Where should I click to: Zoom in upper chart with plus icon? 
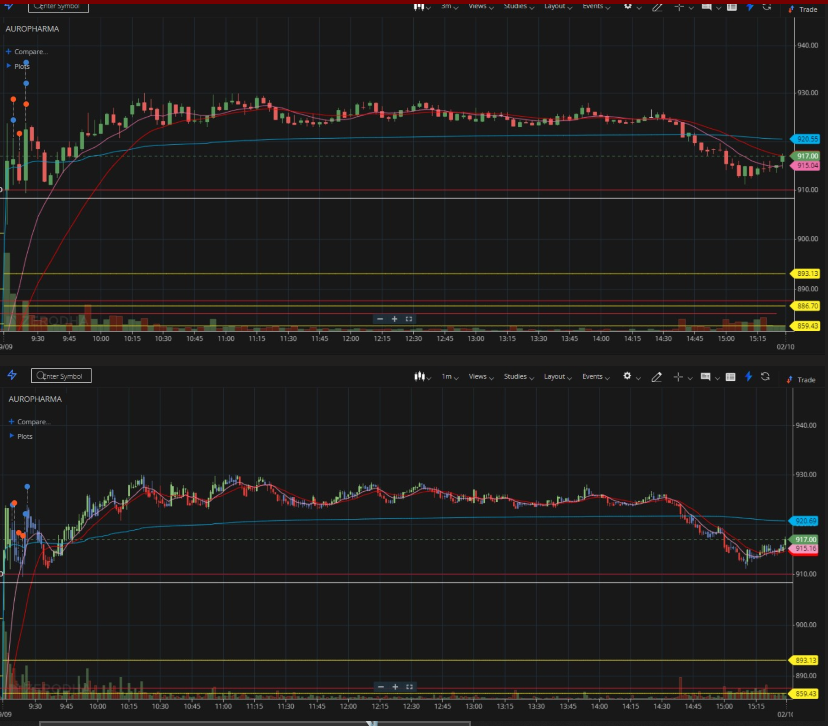[394, 319]
